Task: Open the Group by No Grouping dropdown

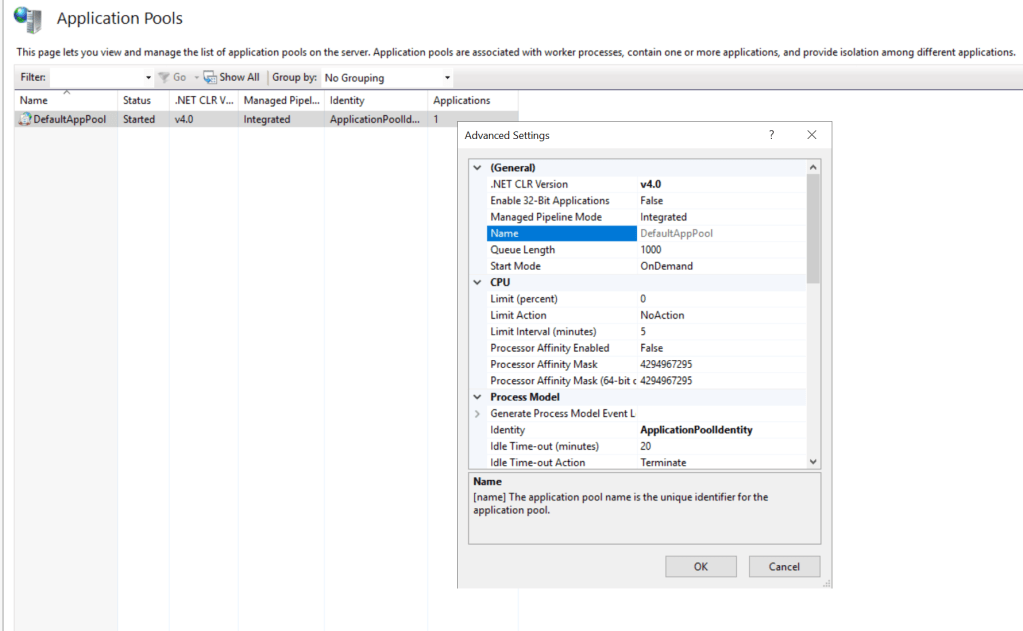Action: tap(387, 77)
